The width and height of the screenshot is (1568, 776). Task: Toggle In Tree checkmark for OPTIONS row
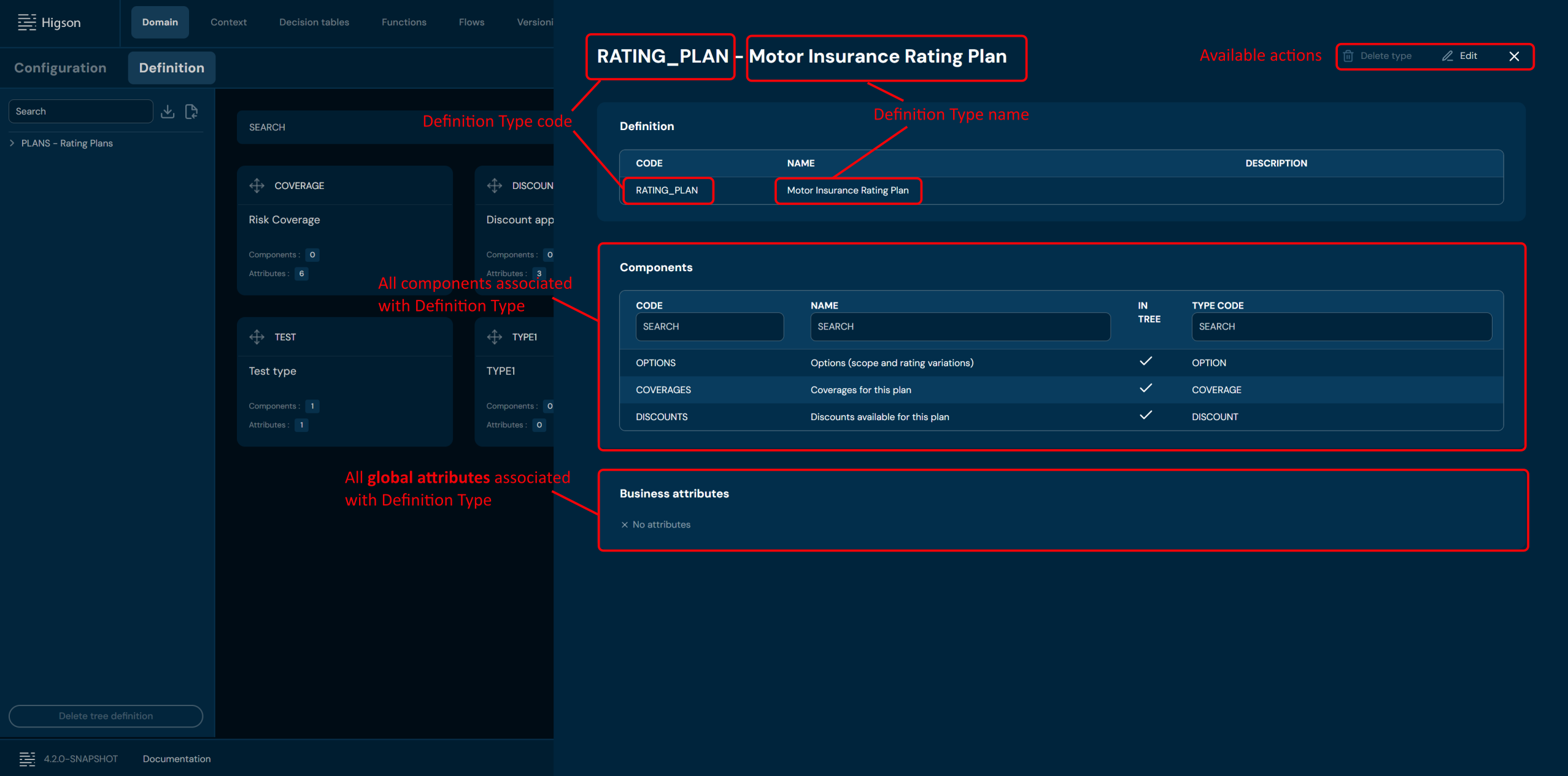point(1145,361)
